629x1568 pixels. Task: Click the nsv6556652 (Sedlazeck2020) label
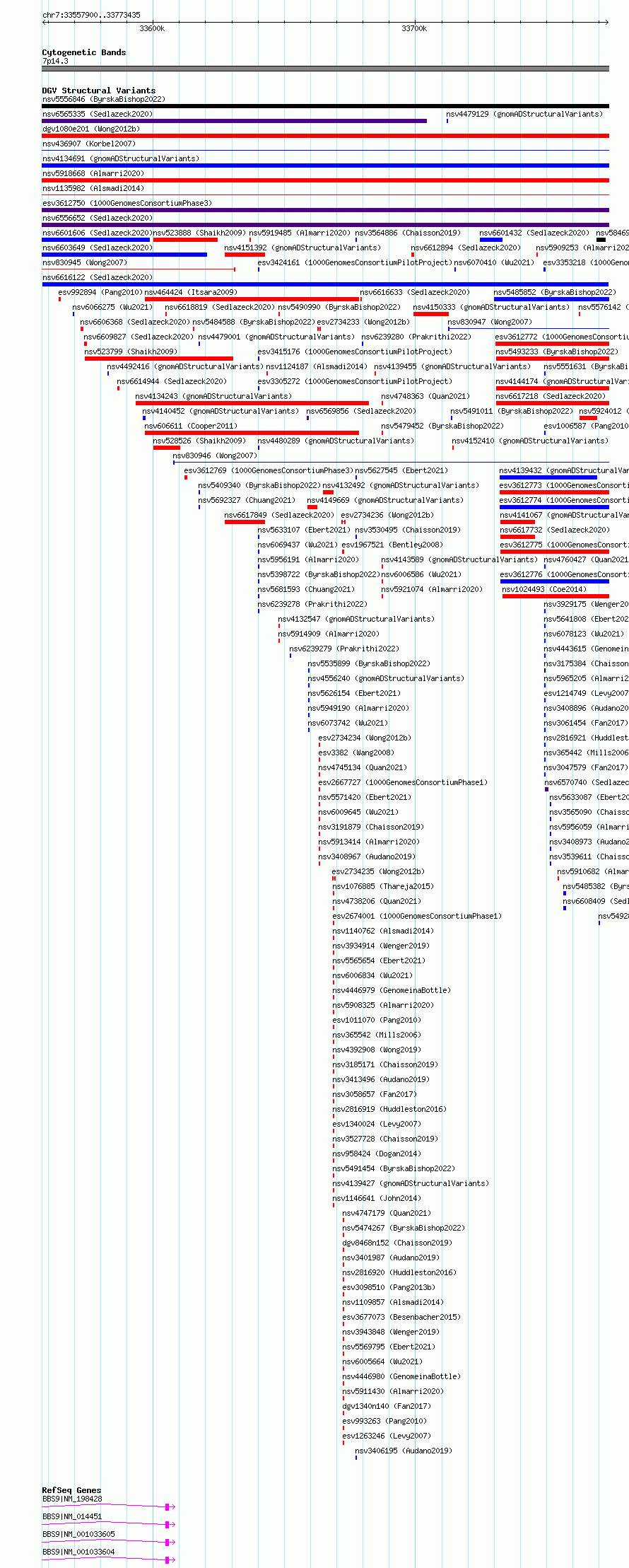98,219
